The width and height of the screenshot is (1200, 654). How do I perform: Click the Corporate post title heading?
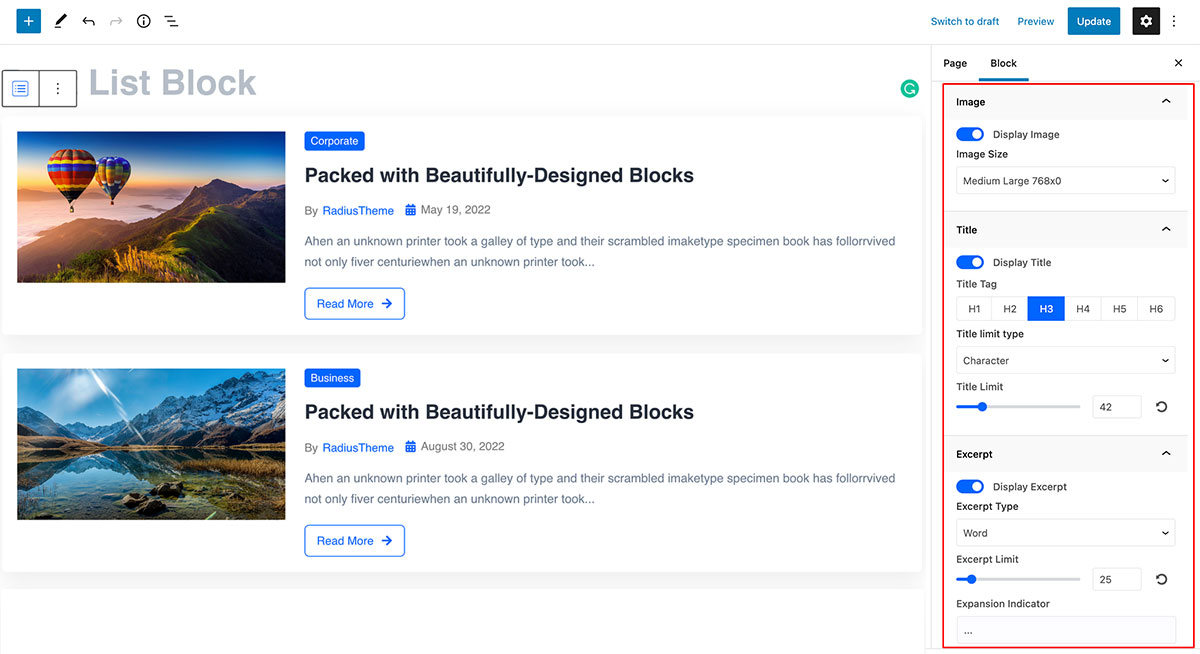click(x=499, y=175)
